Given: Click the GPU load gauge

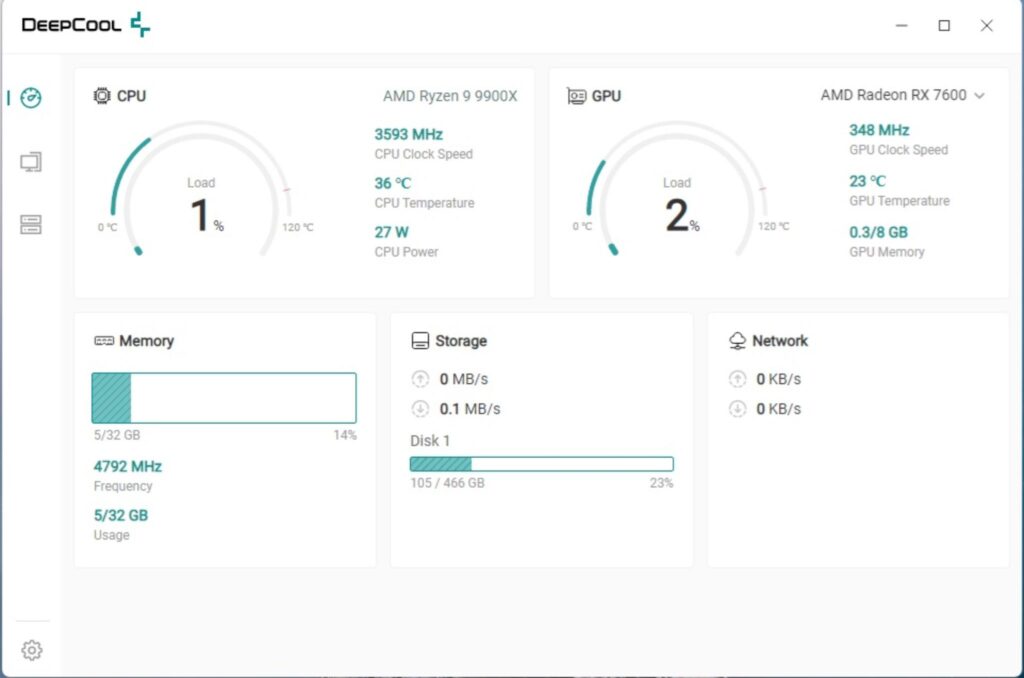Looking at the screenshot, I should 677,189.
